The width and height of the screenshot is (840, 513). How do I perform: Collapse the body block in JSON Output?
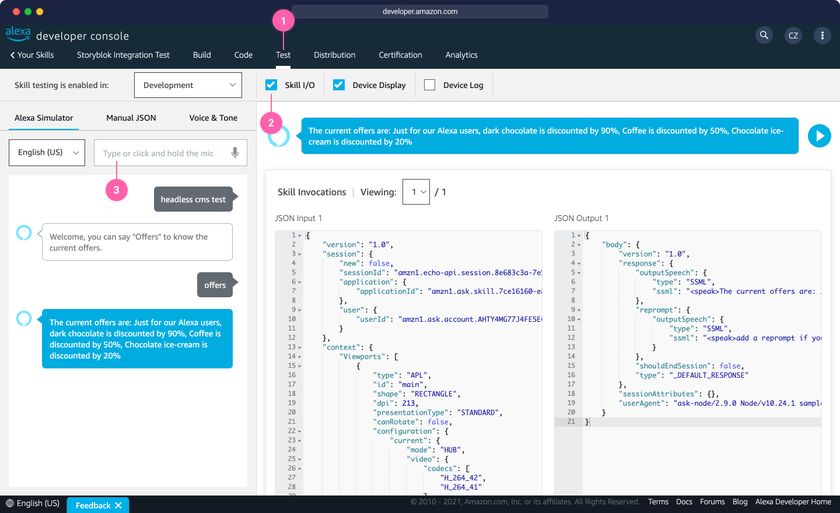pyautogui.click(x=579, y=244)
